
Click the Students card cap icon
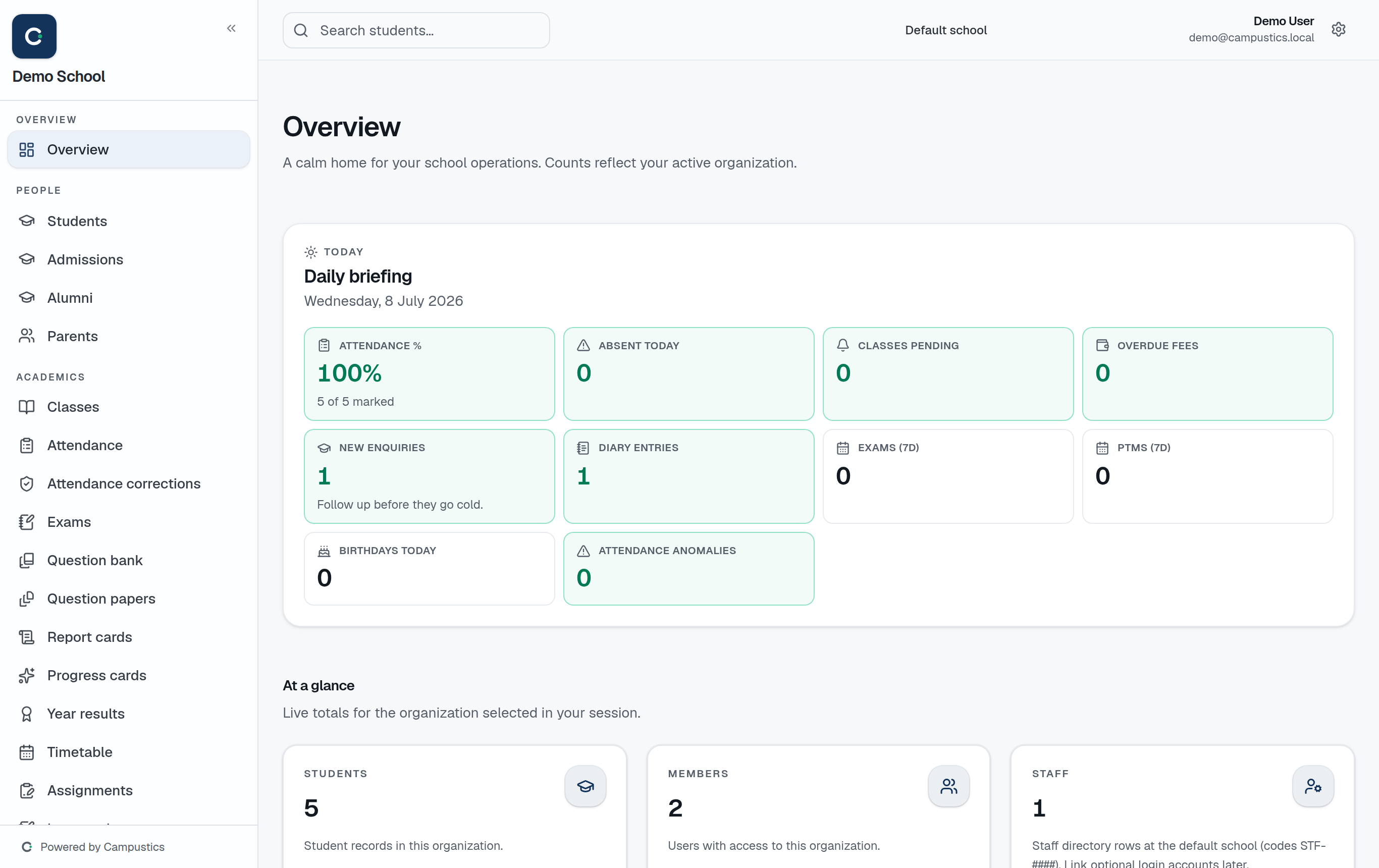click(x=585, y=786)
